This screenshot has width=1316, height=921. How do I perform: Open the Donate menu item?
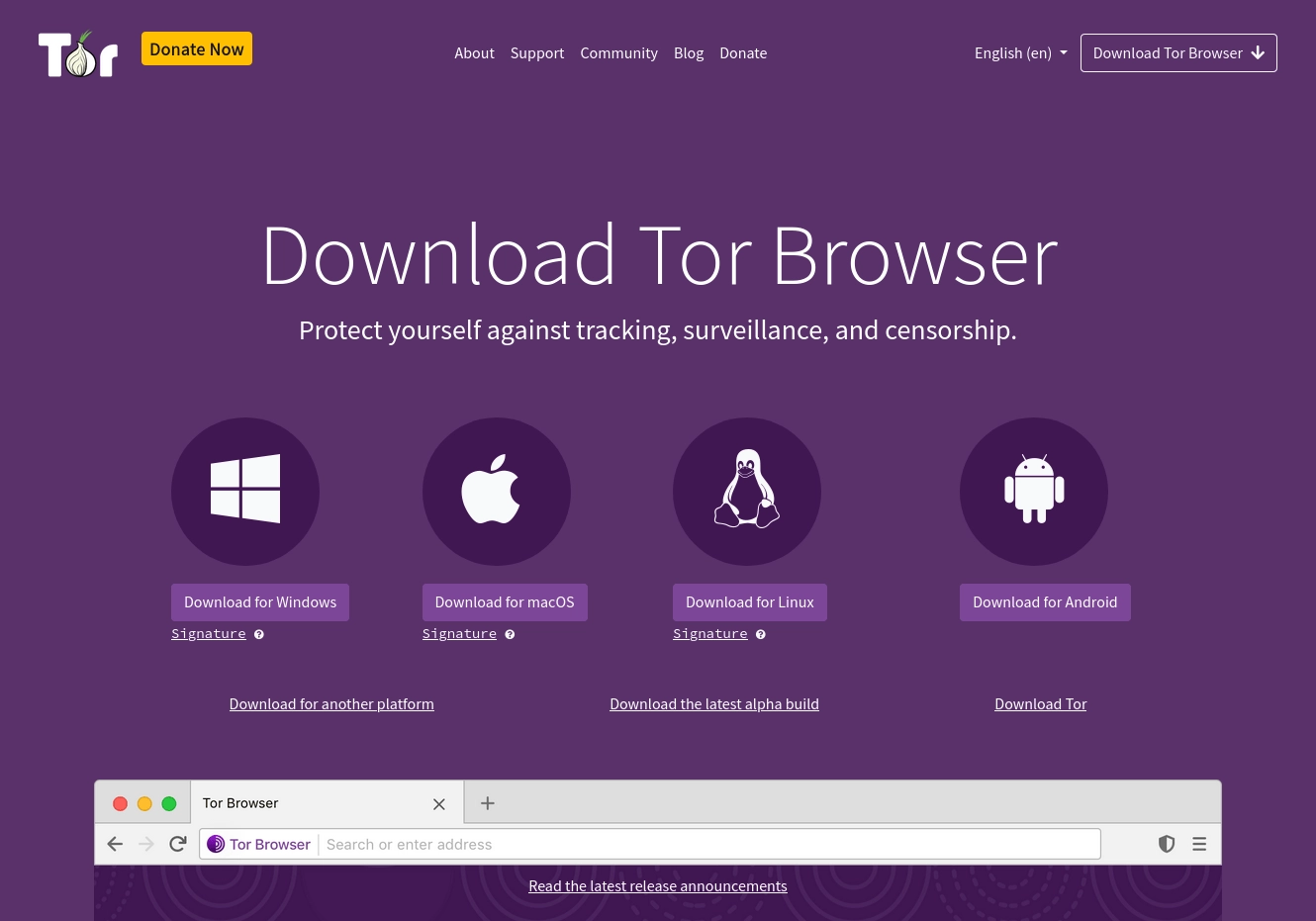tap(743, 53)
